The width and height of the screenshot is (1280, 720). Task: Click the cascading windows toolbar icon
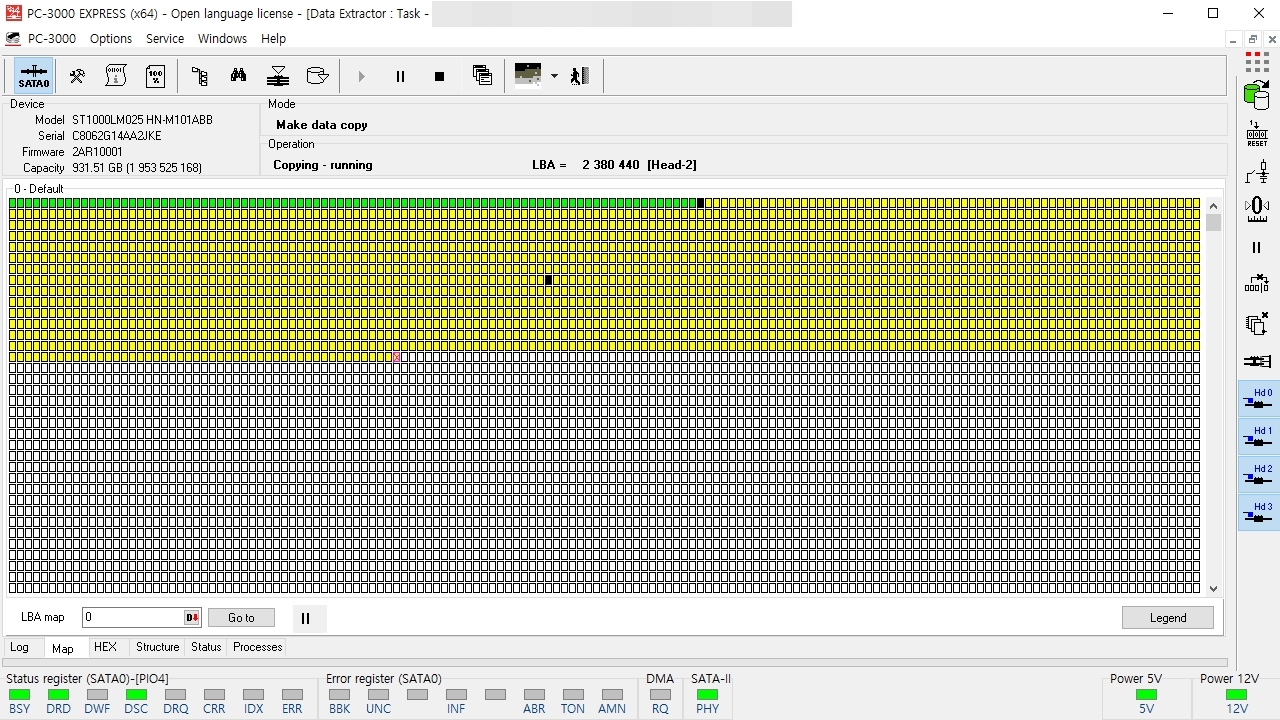click(482, 76)
